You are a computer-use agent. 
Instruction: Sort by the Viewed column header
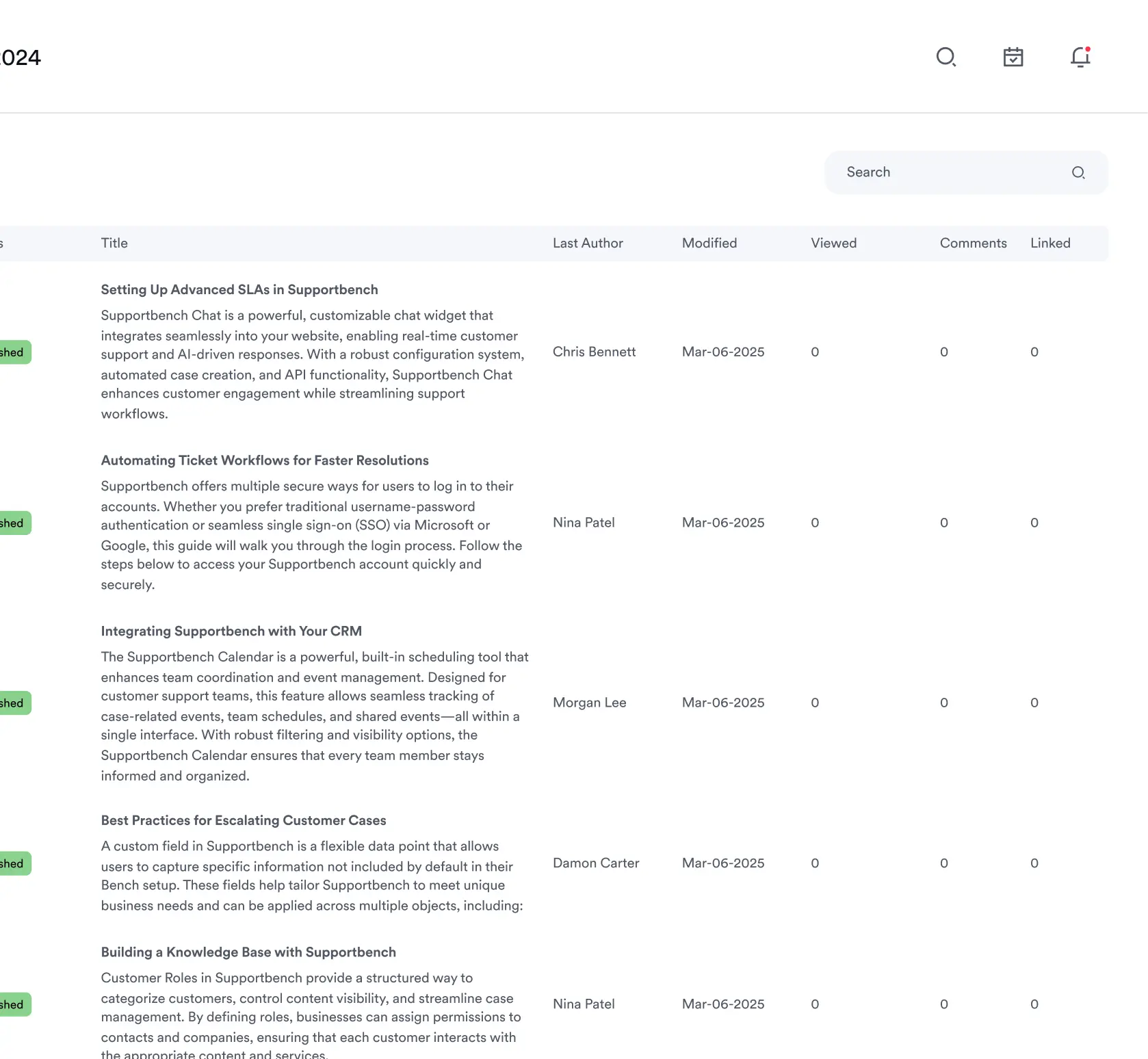833,243
